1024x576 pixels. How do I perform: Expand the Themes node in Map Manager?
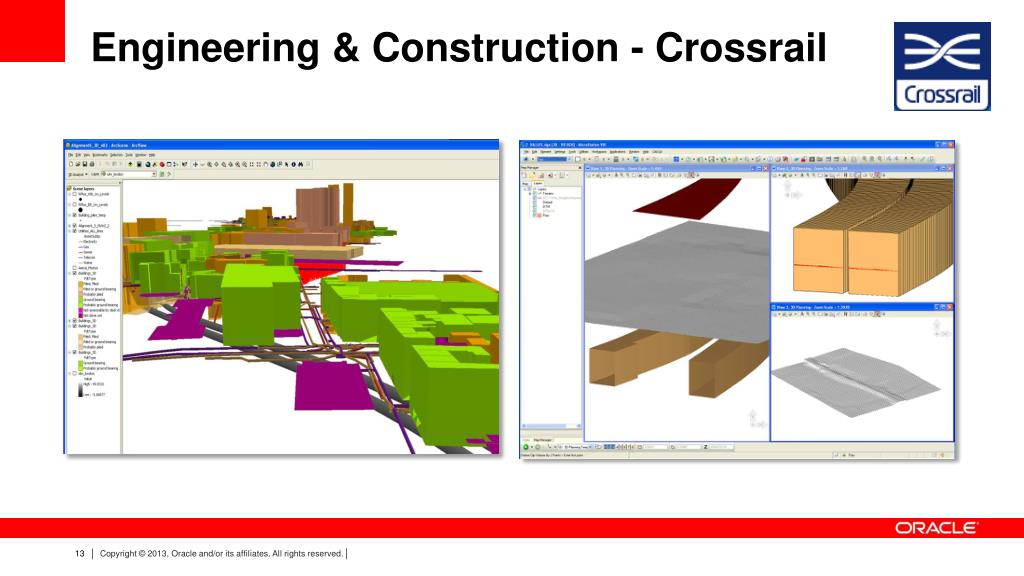530,193
